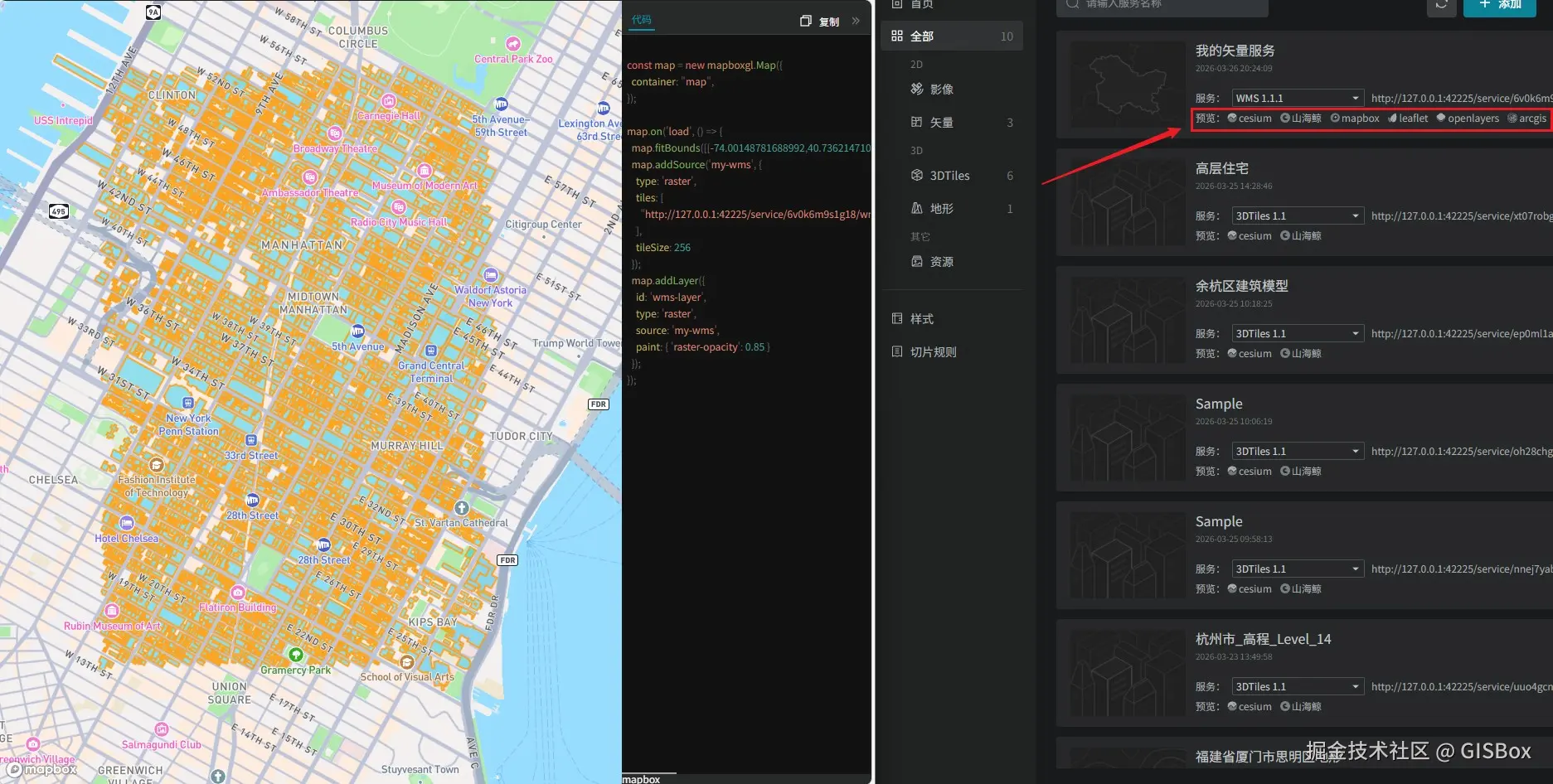Click the 高层住宅 building thumbnail
Image resolution: width=1553 pixels, height=784 pixels.
point(1128,202)
